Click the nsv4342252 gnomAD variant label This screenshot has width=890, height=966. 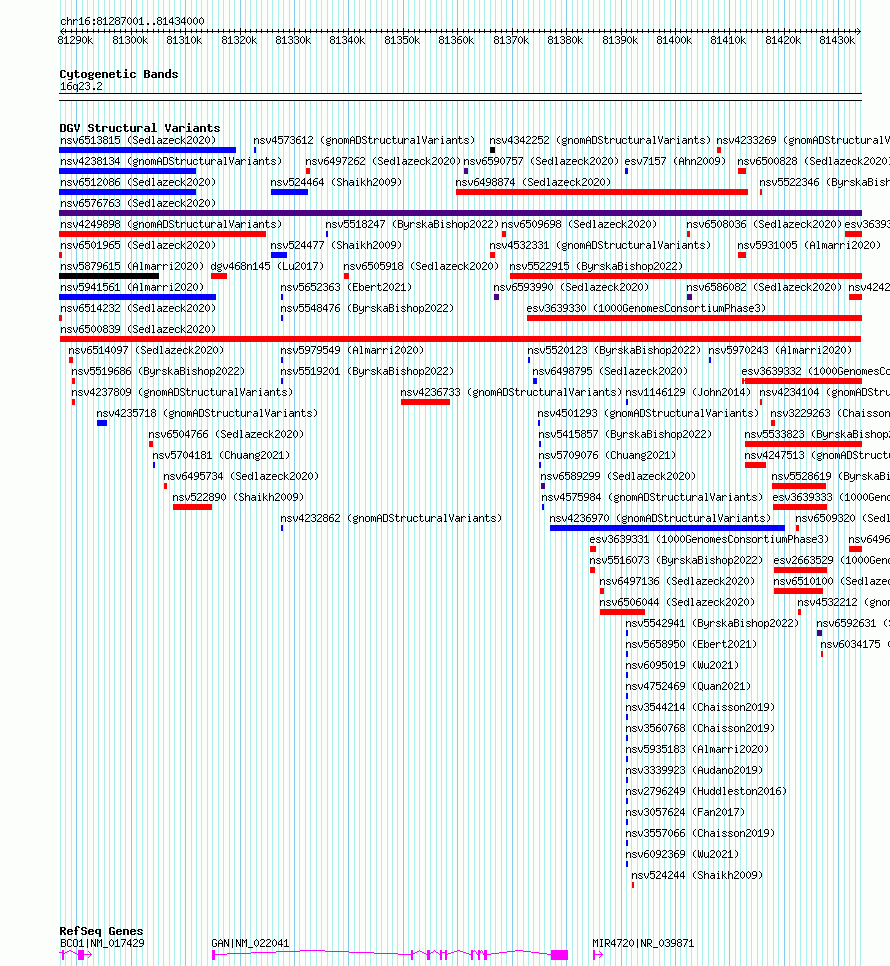(x=600, y=140)
